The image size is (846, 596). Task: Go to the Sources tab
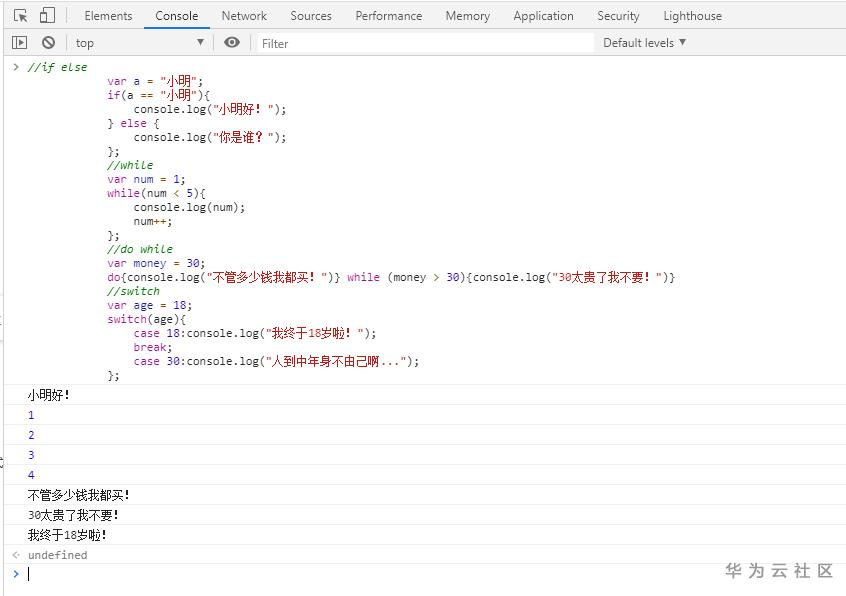point(311,16)
